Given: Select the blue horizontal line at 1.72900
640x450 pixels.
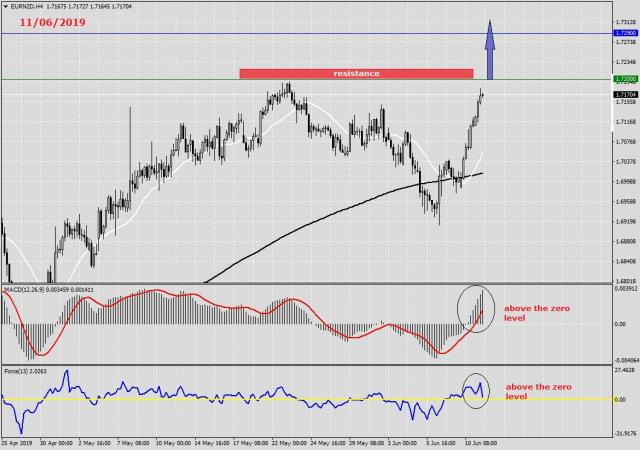Looking at the screenshot, I should (250, 33).
